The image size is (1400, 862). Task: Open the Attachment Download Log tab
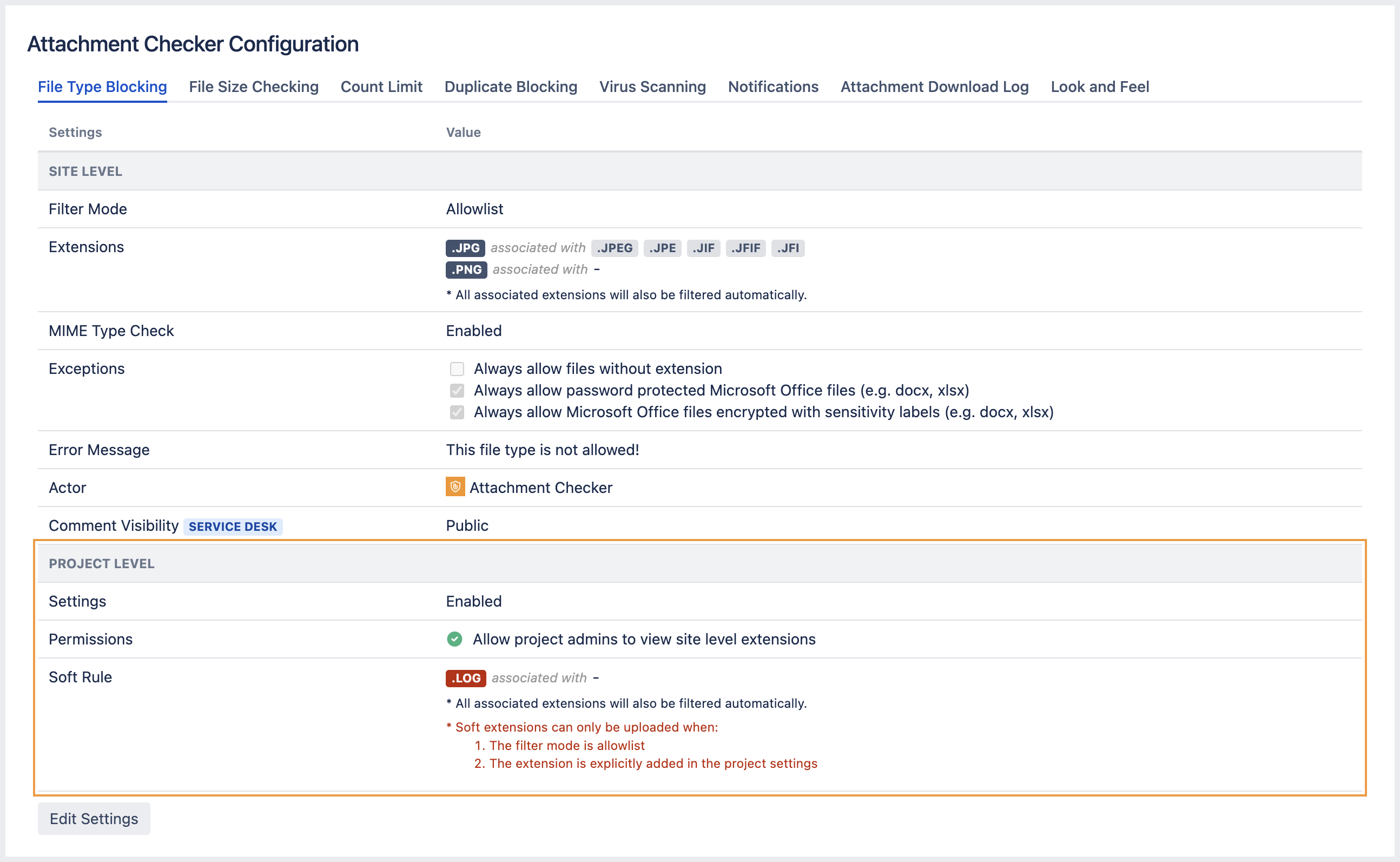tap(934, 87)
